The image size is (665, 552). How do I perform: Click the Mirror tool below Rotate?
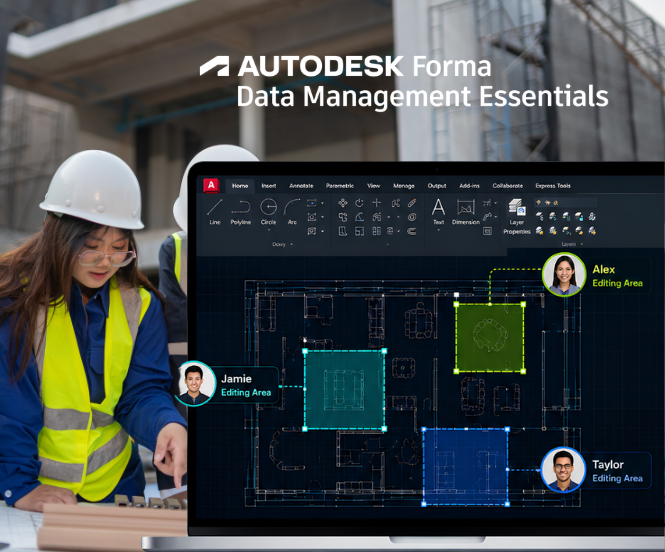pyautogui.click(x=359, y=217)
